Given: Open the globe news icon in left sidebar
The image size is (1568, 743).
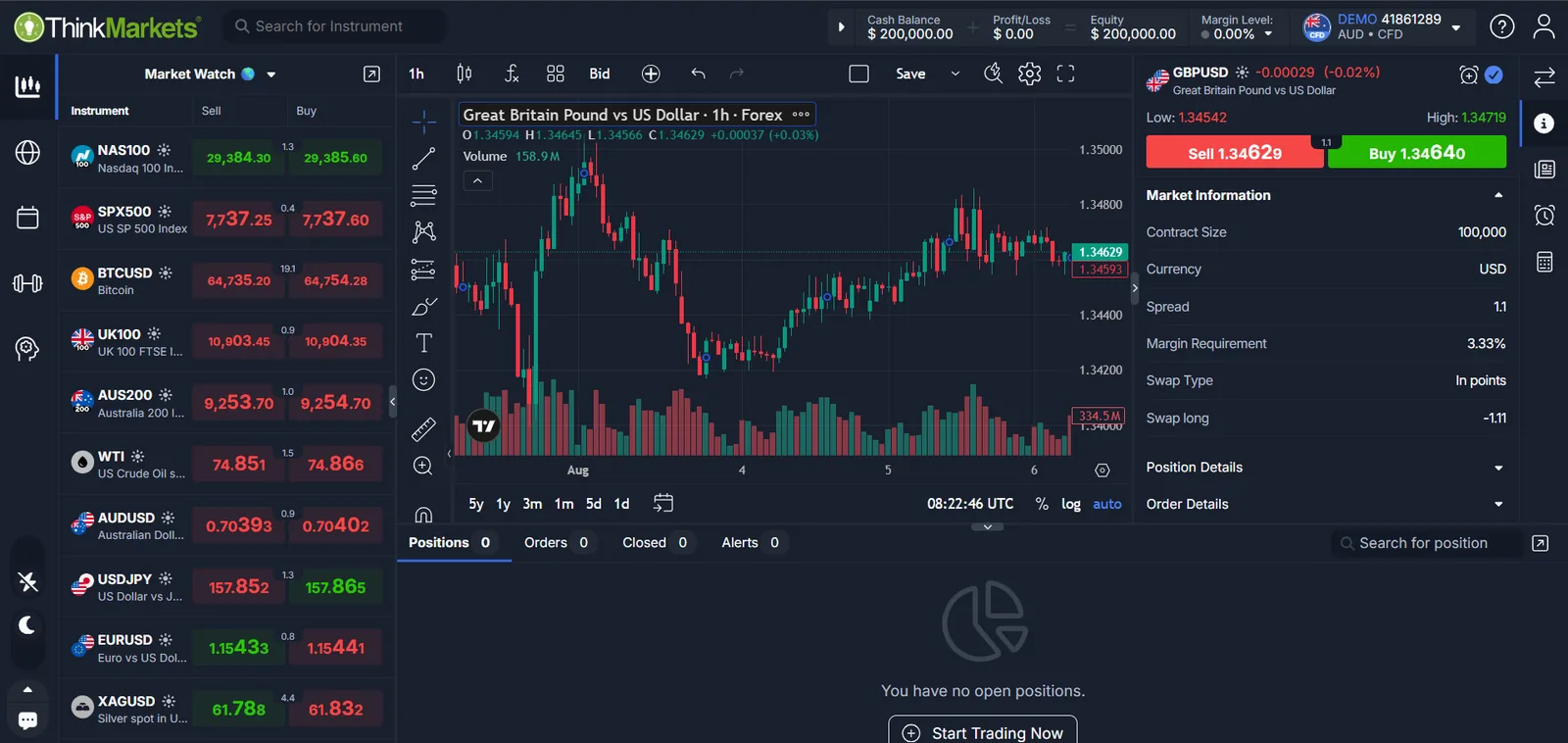Looking at the screenshot, I should pyautogui.click(x=27, y=152).
